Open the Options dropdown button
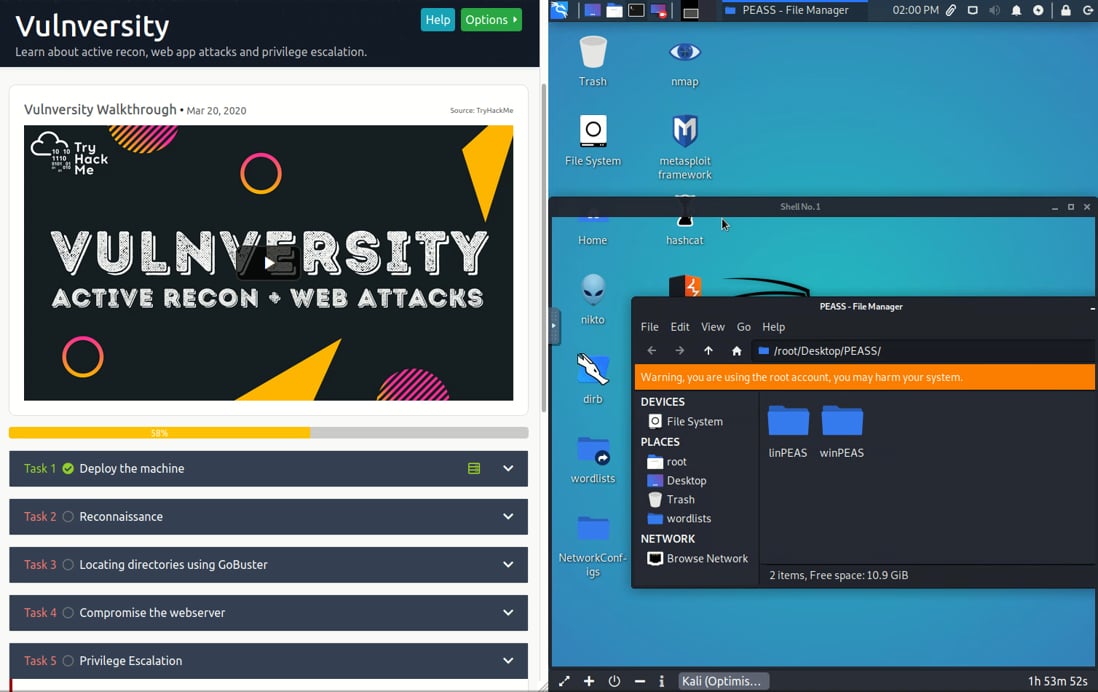Screen dimensions: 1098x692 tap(491, 20)
